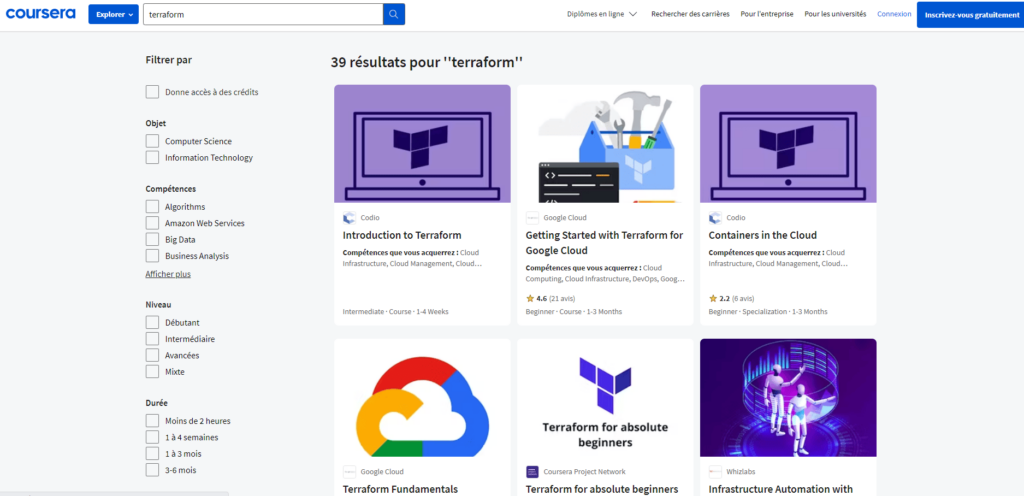Click the blue search magnifier button
Screen dimensions: 1024x496
click(x=394, y=14)
